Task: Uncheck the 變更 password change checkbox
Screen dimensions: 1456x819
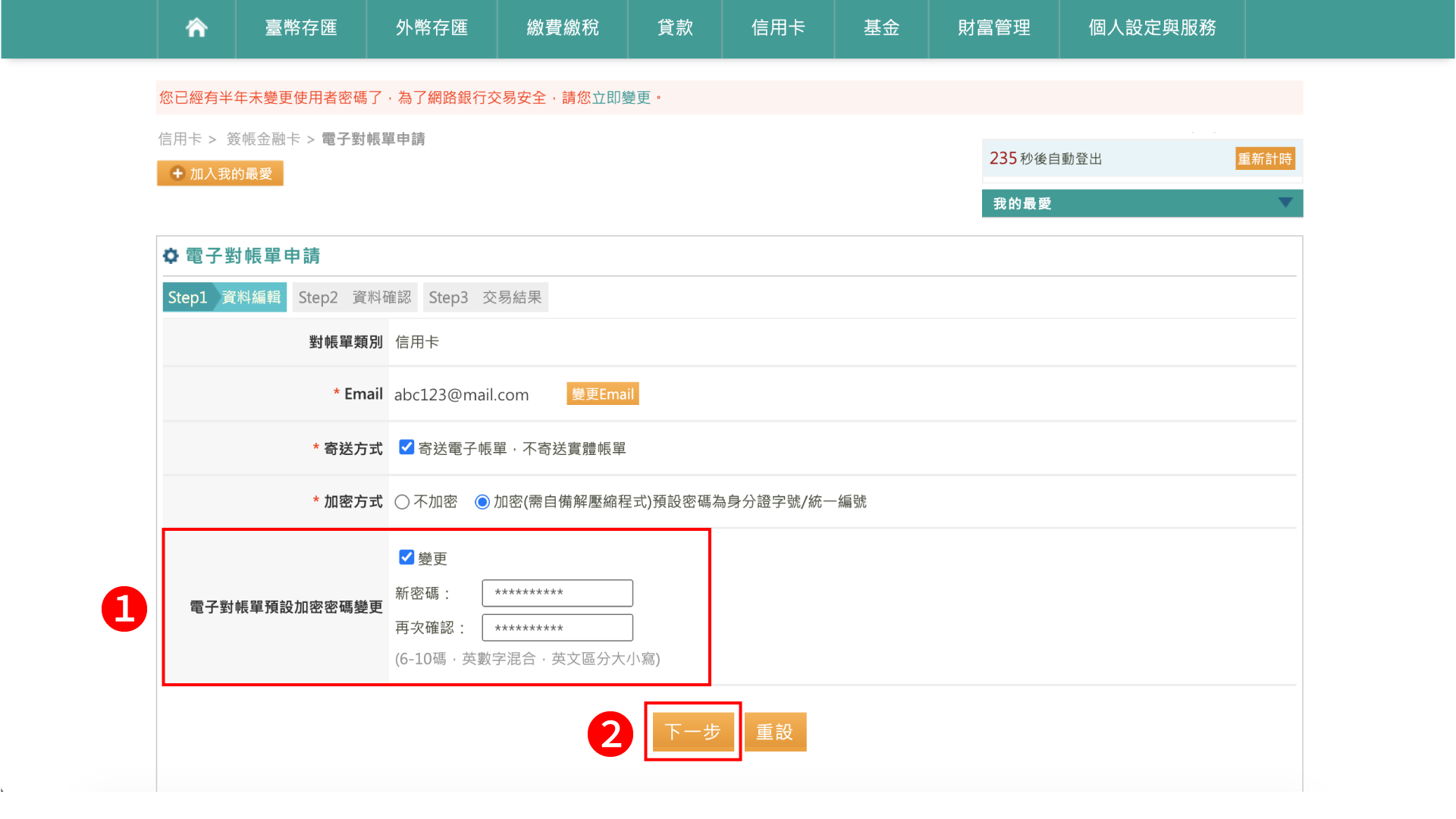Action: [406, 557]
